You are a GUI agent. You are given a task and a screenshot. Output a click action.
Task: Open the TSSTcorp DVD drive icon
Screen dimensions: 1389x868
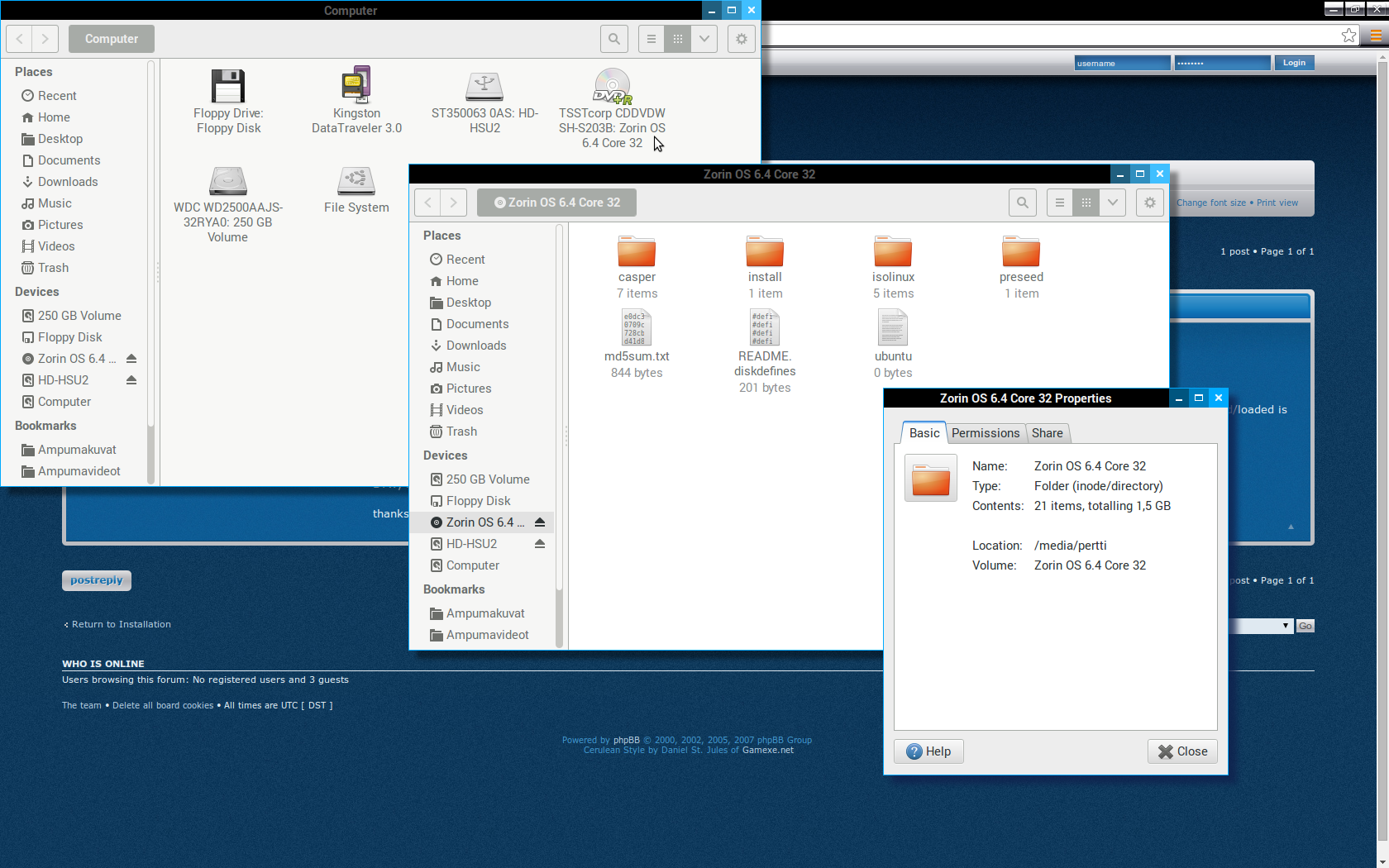612,87
